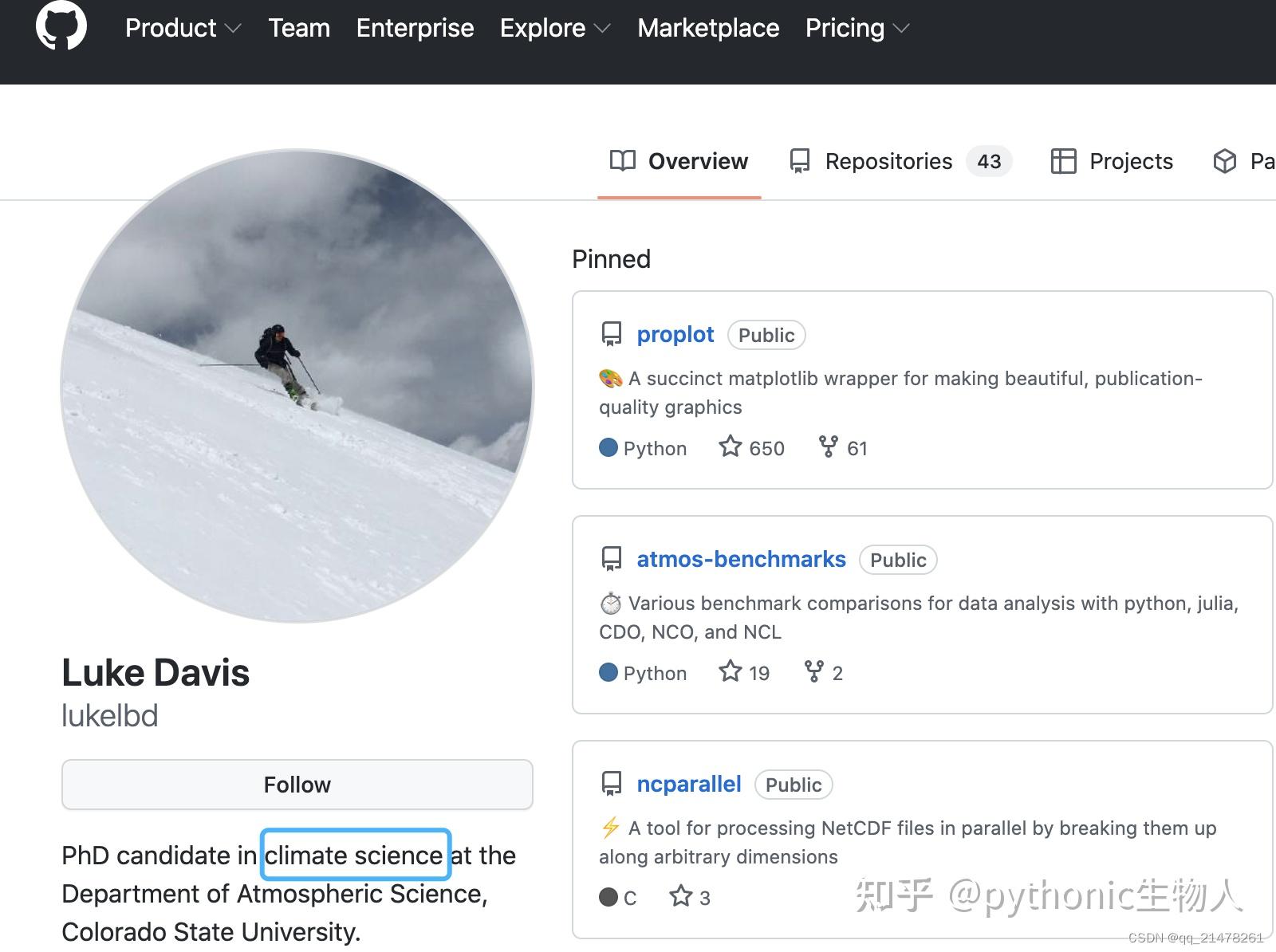This screenshot has height=952, width=1276.
Task: Click Luke Davis's skiing profile picture
Action: coord(297,386)
